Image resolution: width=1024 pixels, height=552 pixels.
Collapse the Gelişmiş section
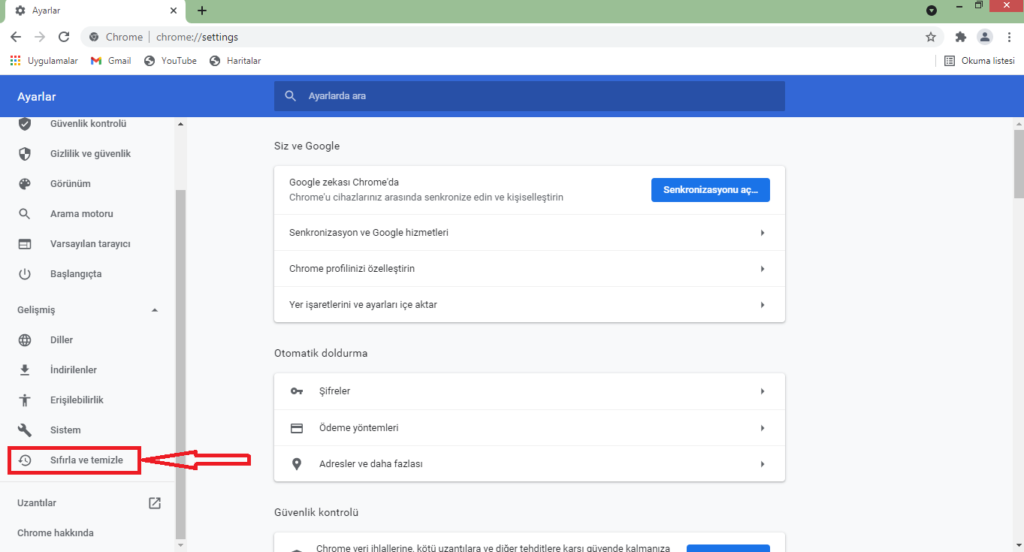click(x=154, y=310)
